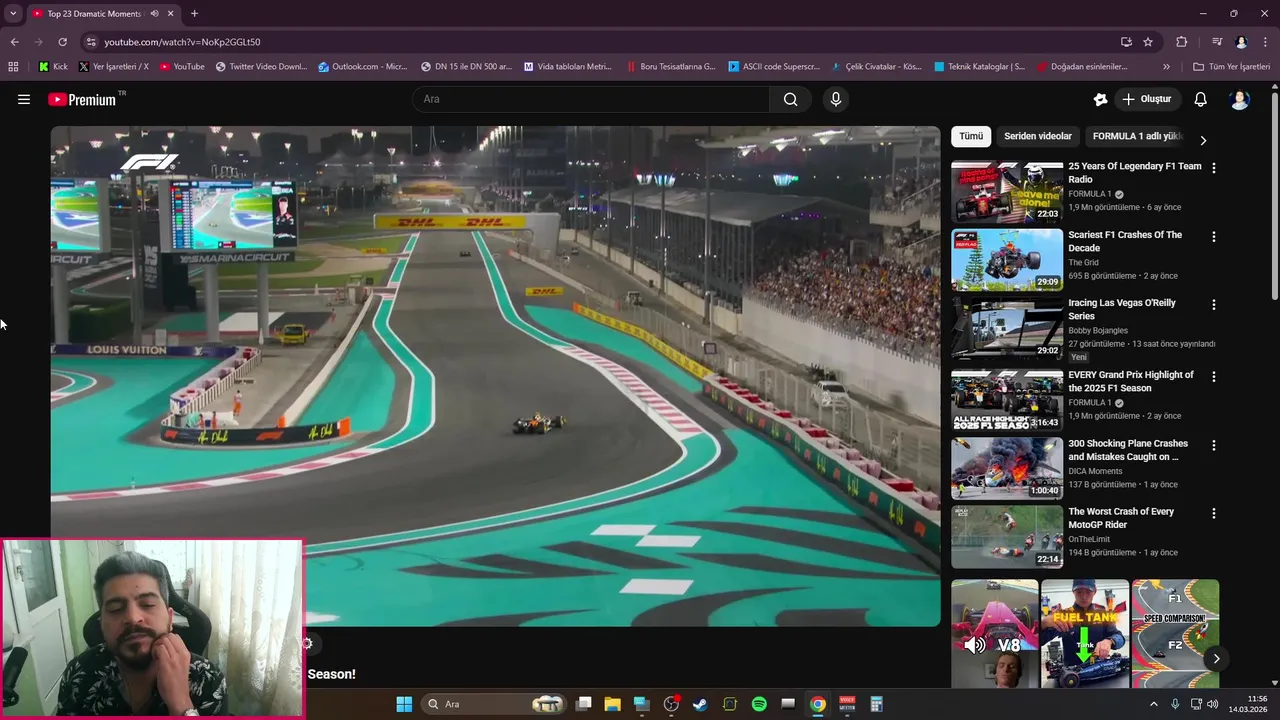Click the search magnifier button
Screen dimensions: 1280x720
[791, 99]
